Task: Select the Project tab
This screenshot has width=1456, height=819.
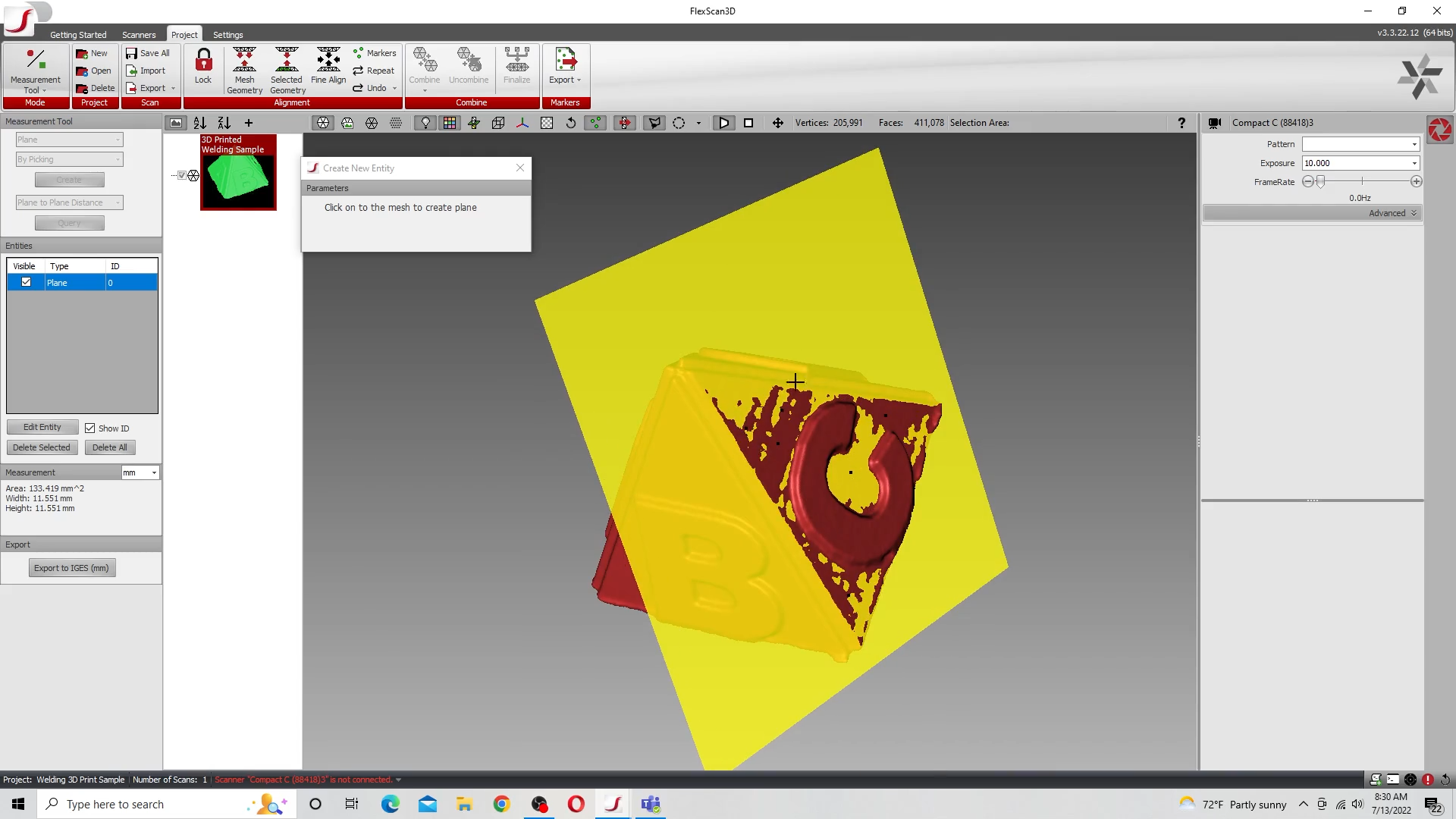Action: click(x=184, y=35)
